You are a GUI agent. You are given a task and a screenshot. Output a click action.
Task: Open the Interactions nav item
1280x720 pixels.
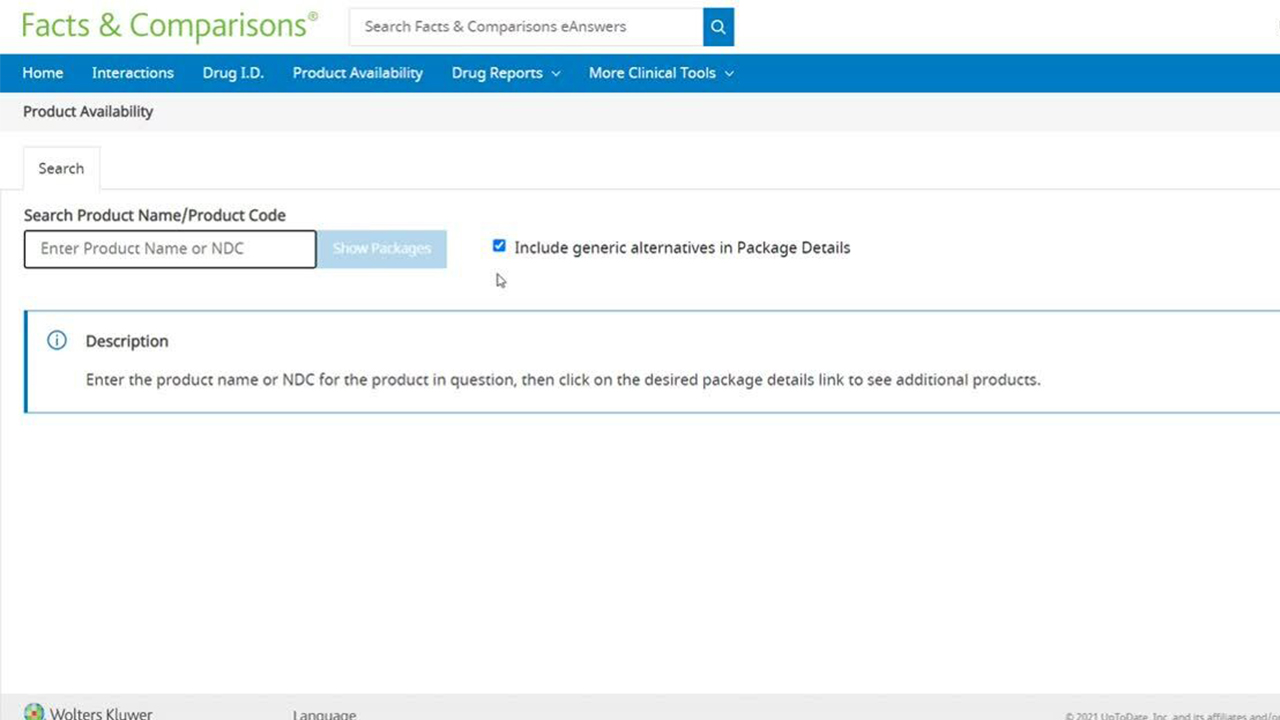[133, 73]
